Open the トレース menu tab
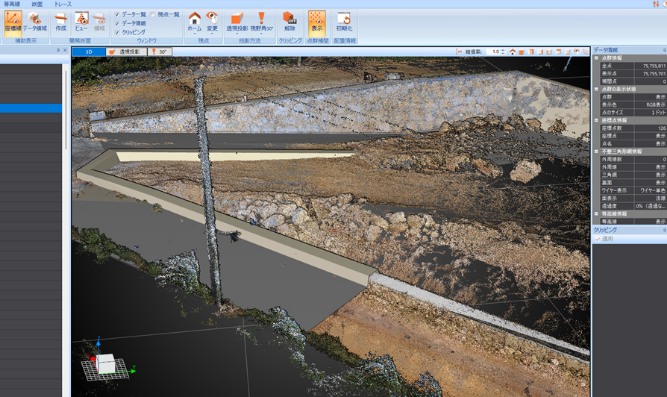Viewport: 667px width, 397px height. 63,4
